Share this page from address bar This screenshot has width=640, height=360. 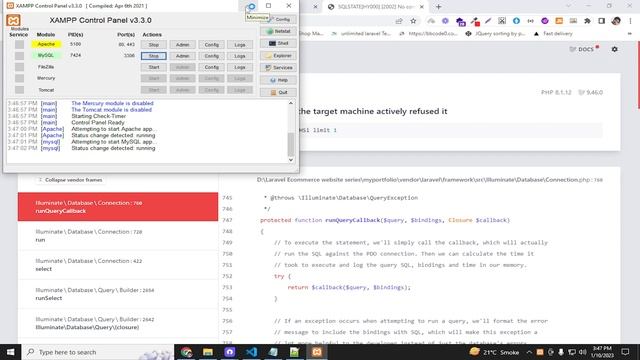[399, 21]
